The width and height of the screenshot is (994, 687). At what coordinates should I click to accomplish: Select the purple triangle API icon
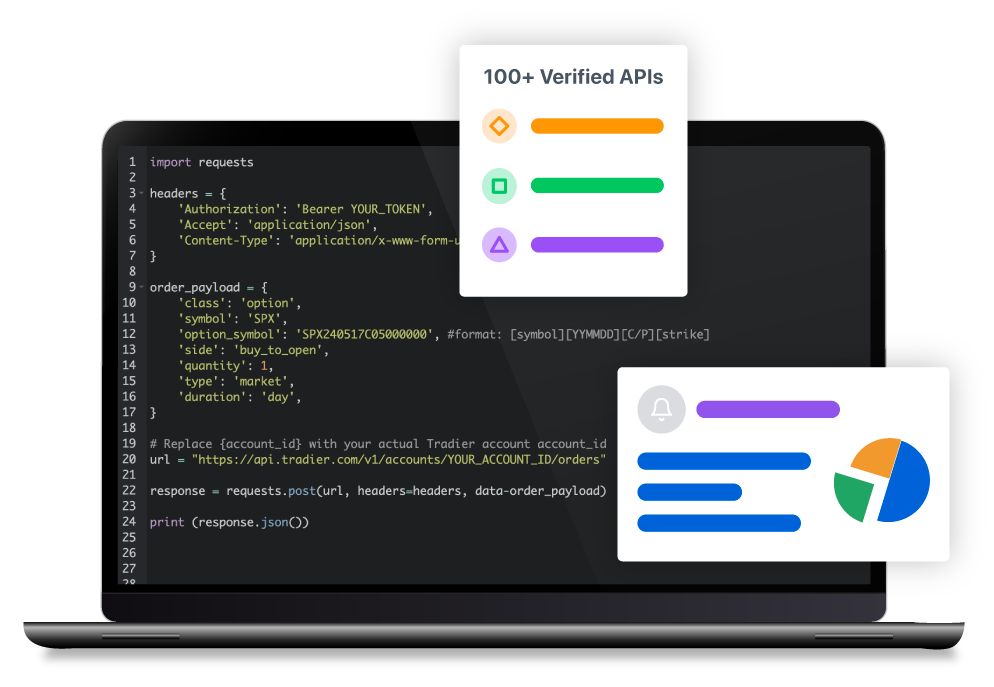pos(499,245)
